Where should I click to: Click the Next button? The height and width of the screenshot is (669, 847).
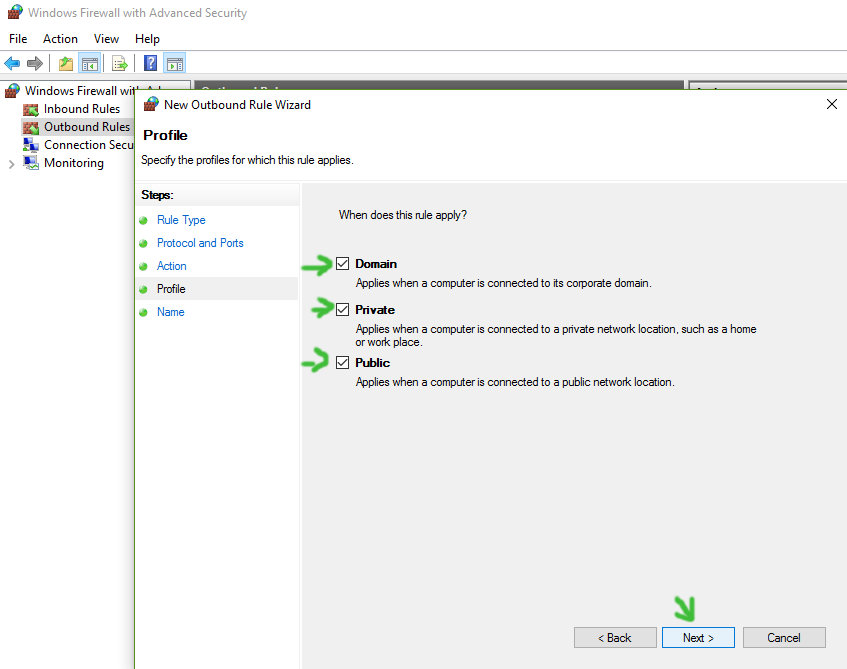coord(698,638)
